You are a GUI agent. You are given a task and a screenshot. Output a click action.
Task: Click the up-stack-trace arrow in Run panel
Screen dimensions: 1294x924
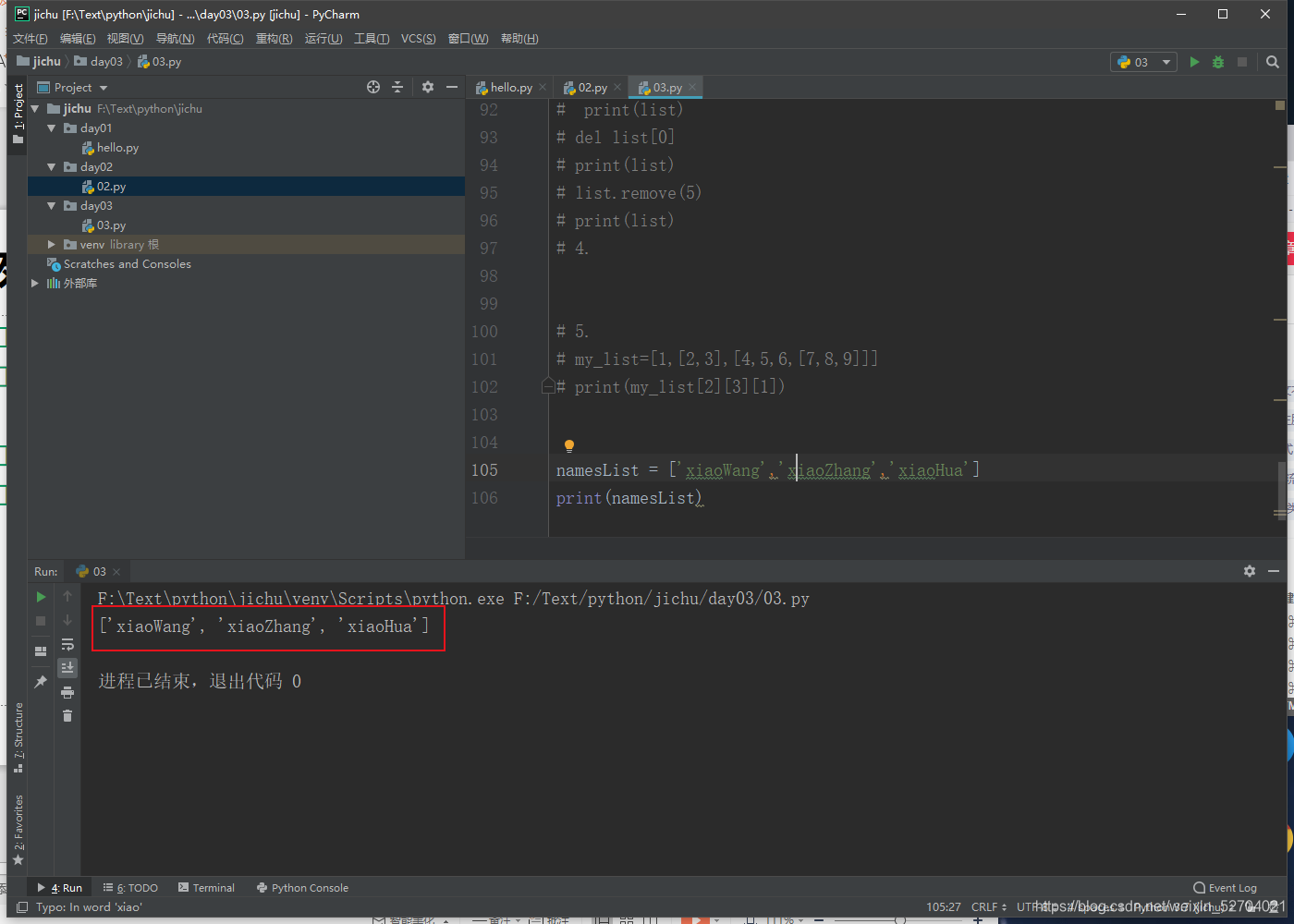coord(67,597)
